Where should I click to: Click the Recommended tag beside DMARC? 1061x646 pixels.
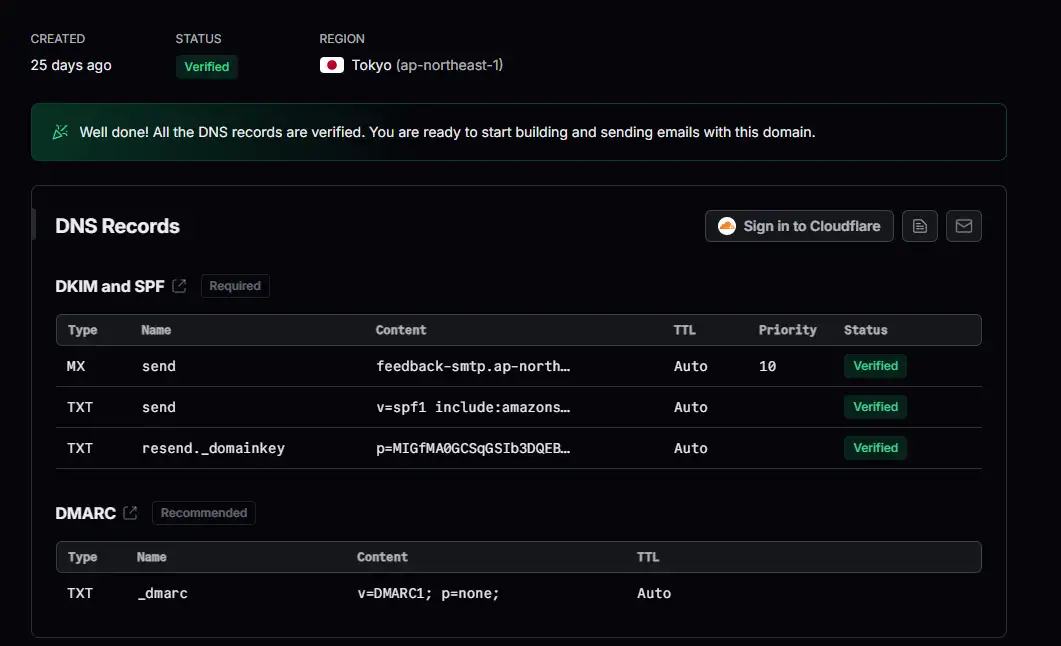(x=204, y=513)
